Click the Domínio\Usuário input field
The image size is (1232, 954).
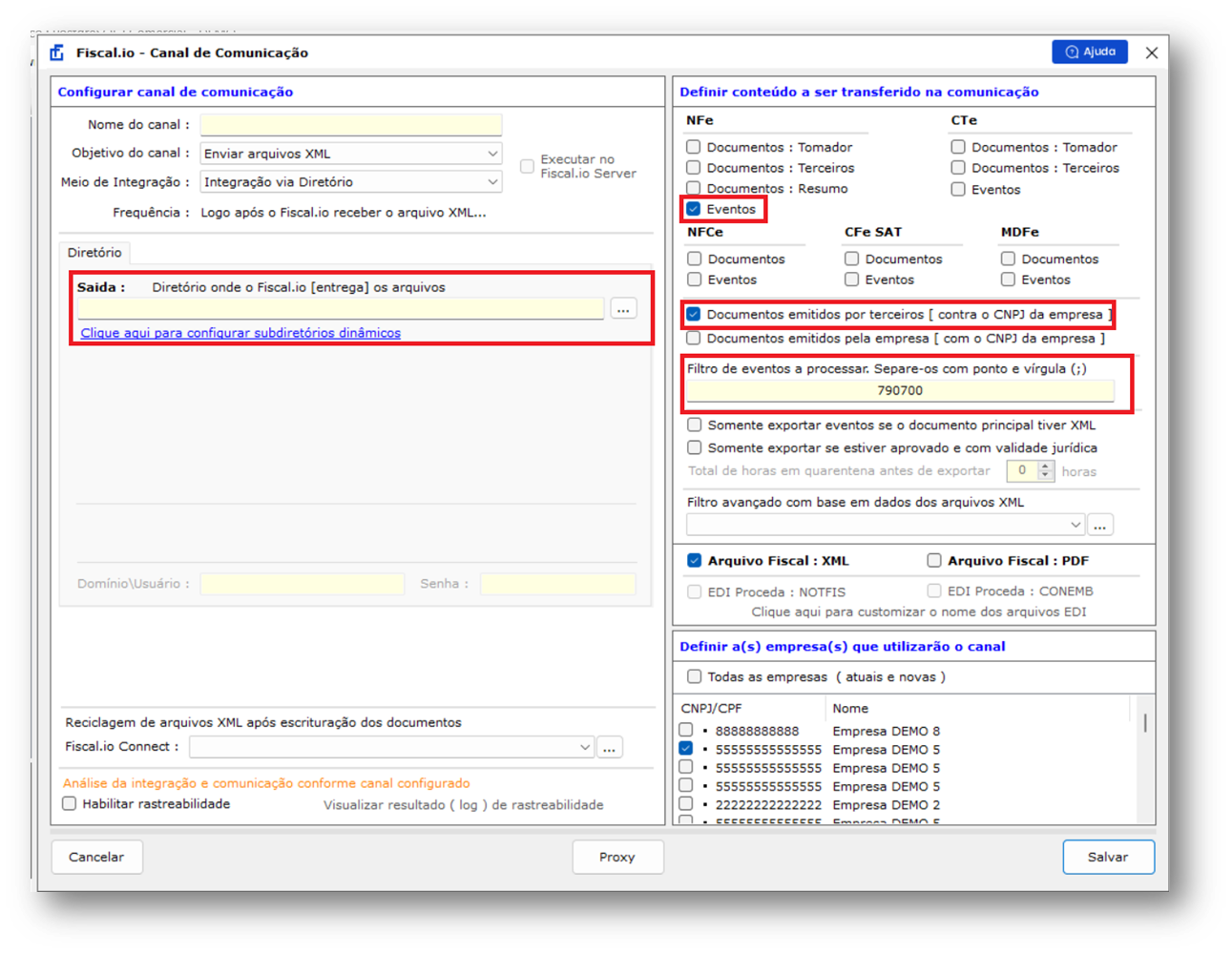point(303,584)
